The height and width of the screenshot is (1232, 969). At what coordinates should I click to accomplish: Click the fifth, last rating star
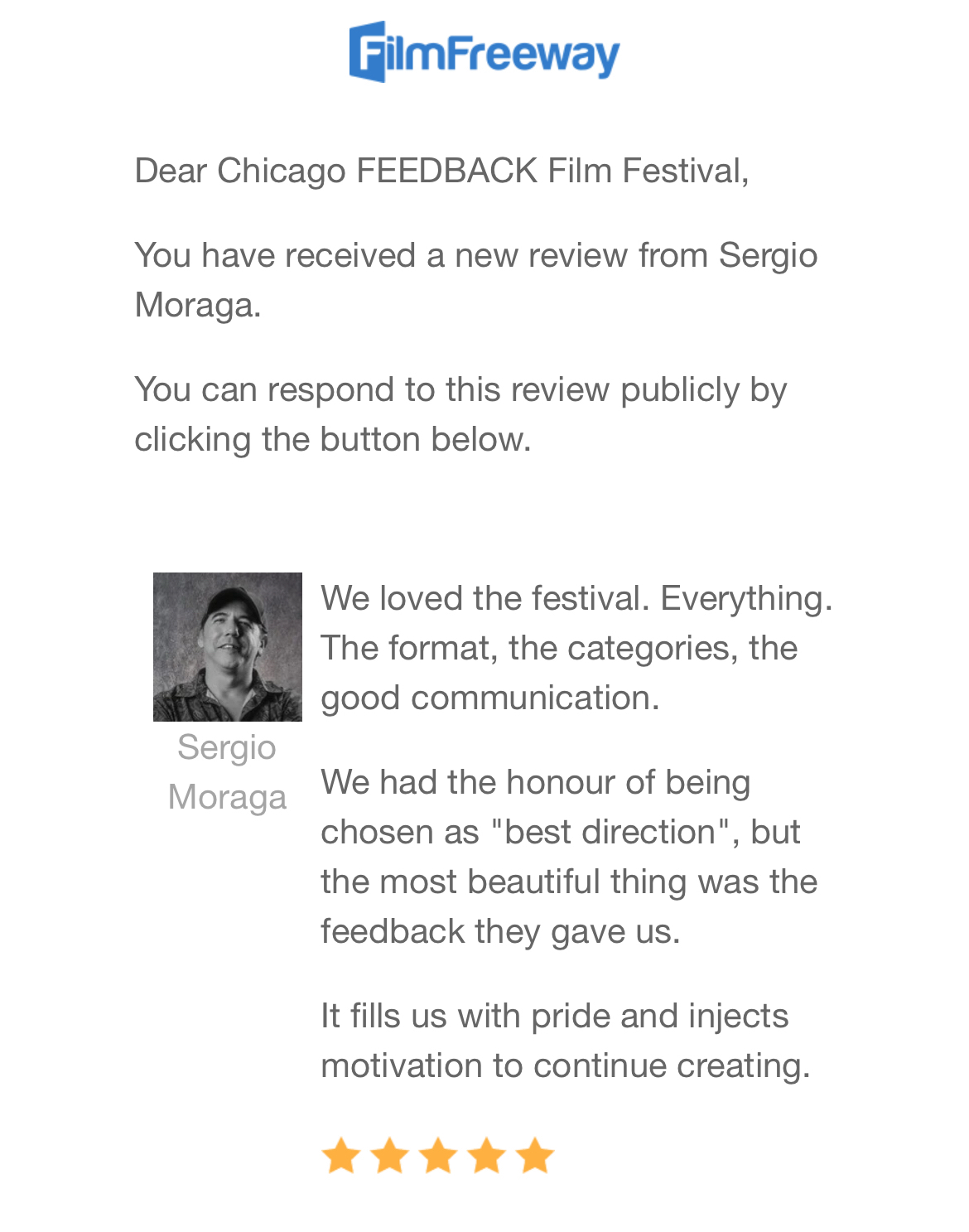click(535, 1155)
